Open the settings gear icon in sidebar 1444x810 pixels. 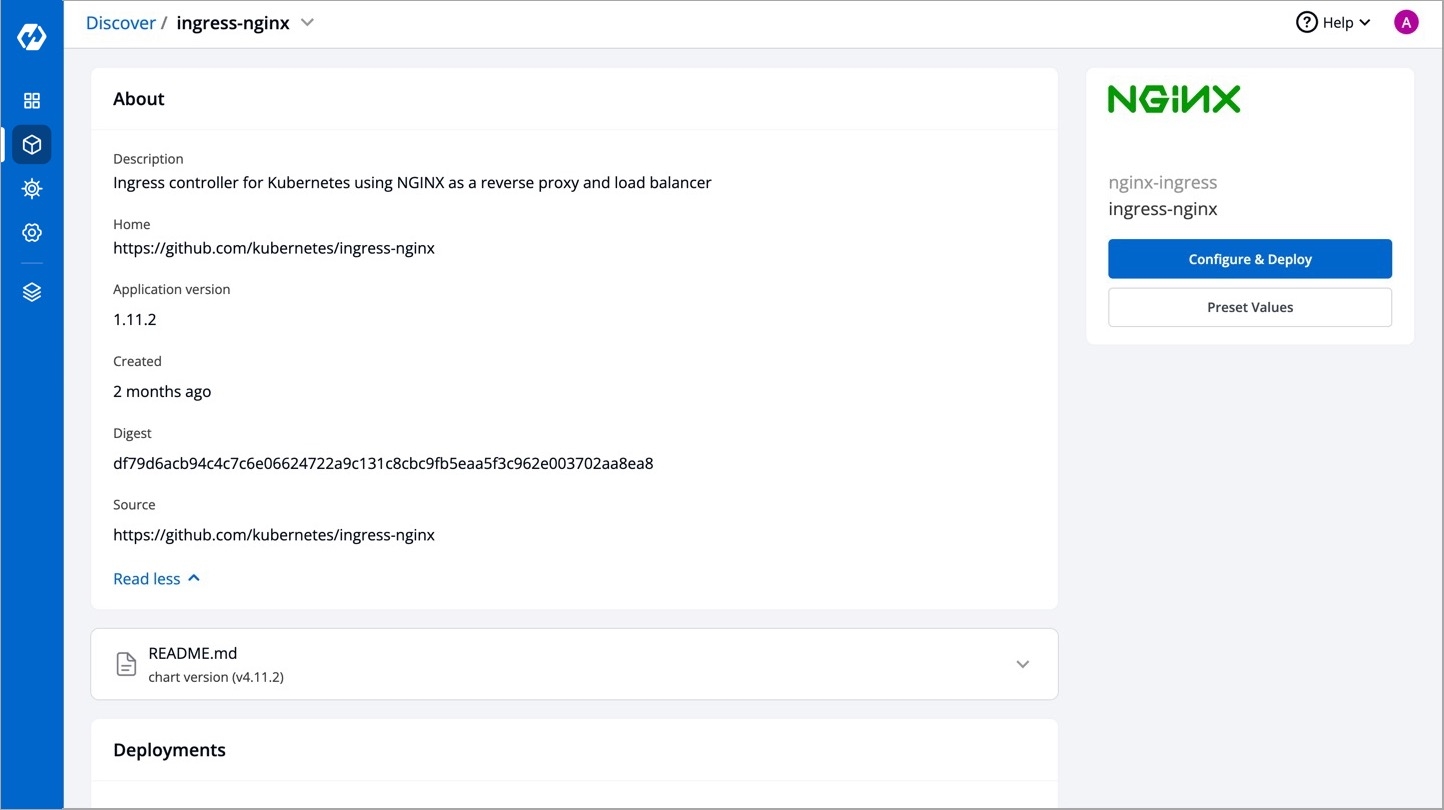[x=32, y=233]
